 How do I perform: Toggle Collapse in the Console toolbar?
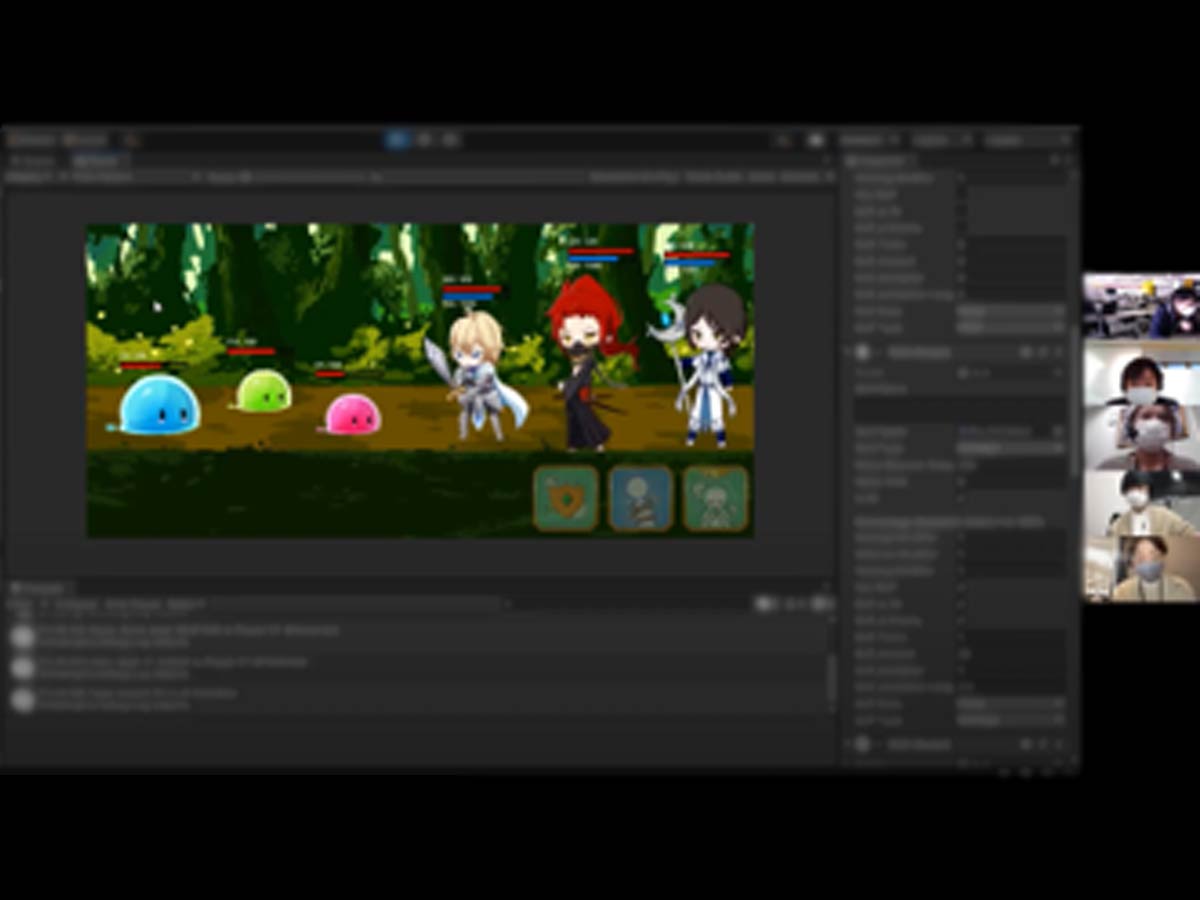coord(76,604)
